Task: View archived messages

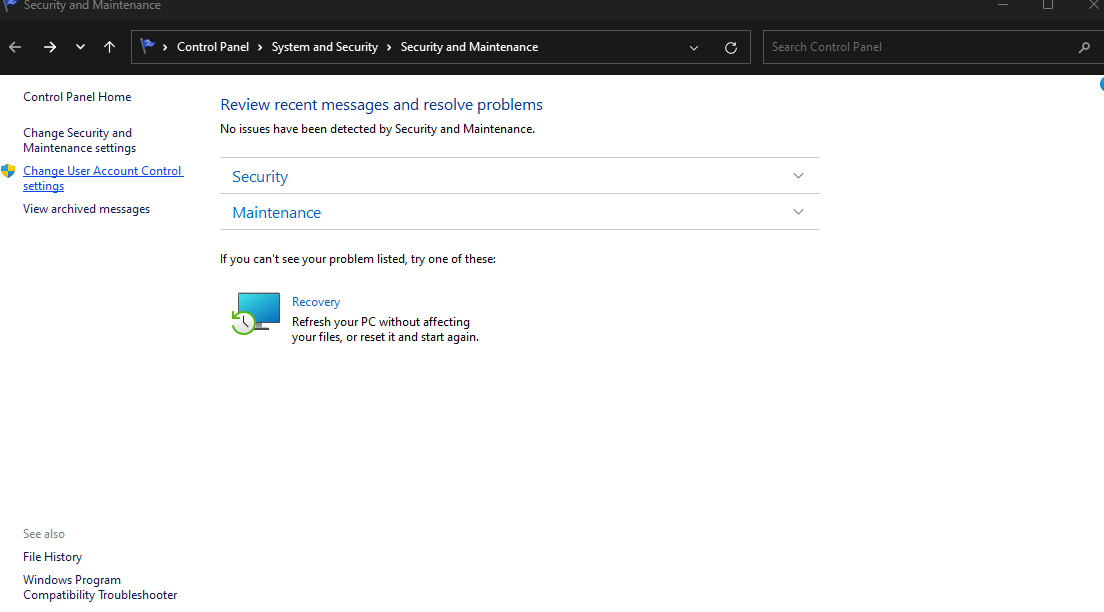Action: (x=86, y=209)
